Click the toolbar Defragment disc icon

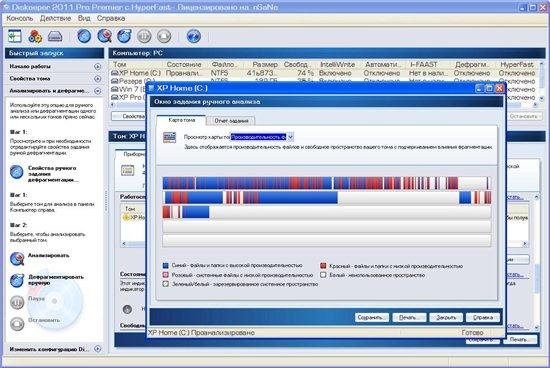(x=124, y=36)
